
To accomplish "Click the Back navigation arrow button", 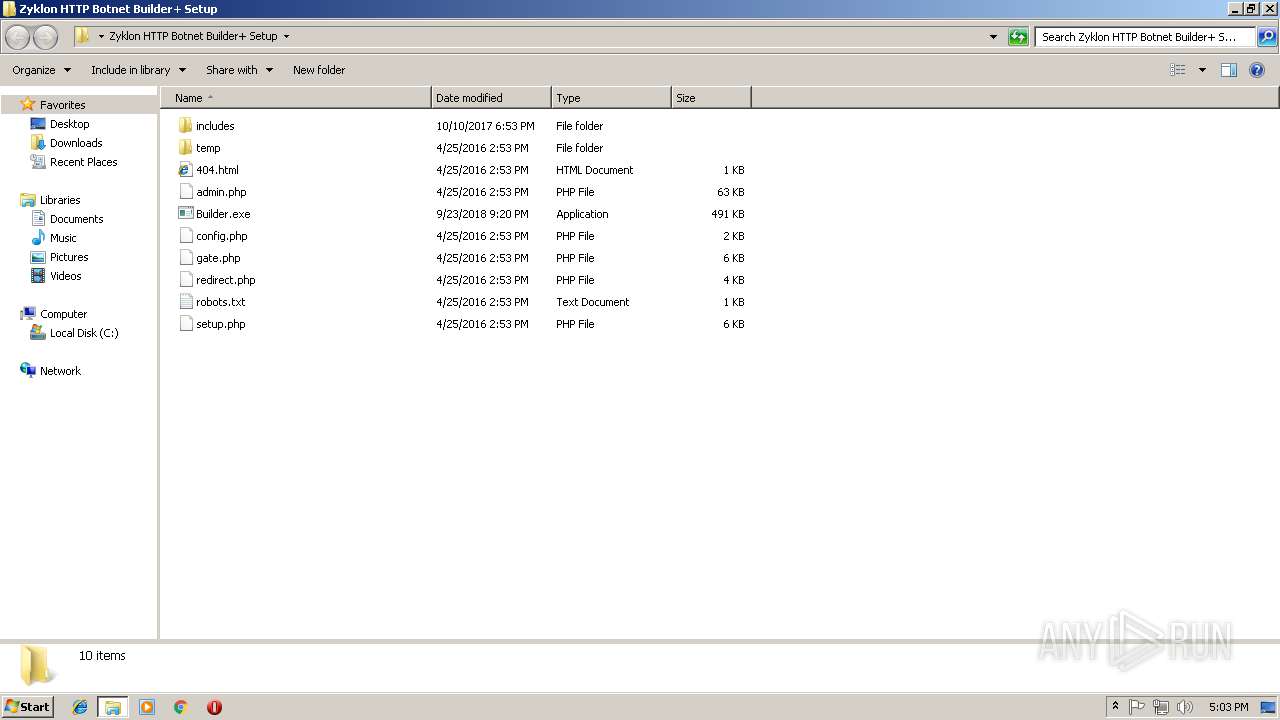I will (x=18, y=37).
